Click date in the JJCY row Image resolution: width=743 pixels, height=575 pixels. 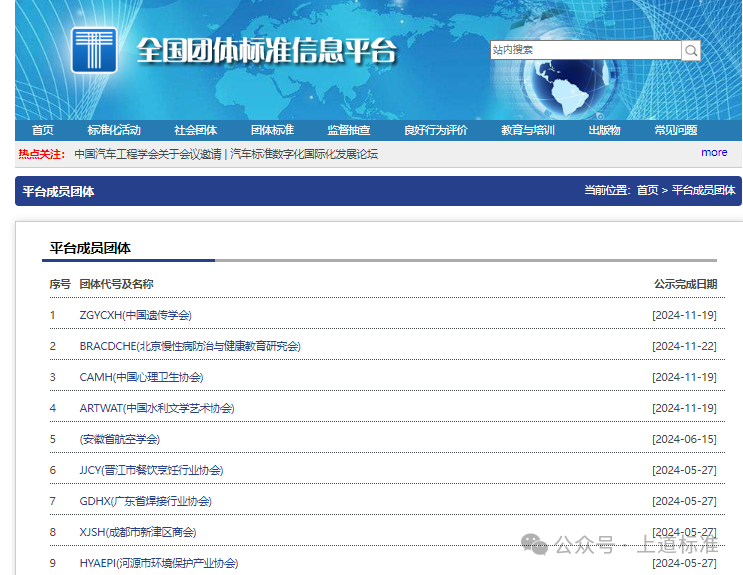point(684,470)
